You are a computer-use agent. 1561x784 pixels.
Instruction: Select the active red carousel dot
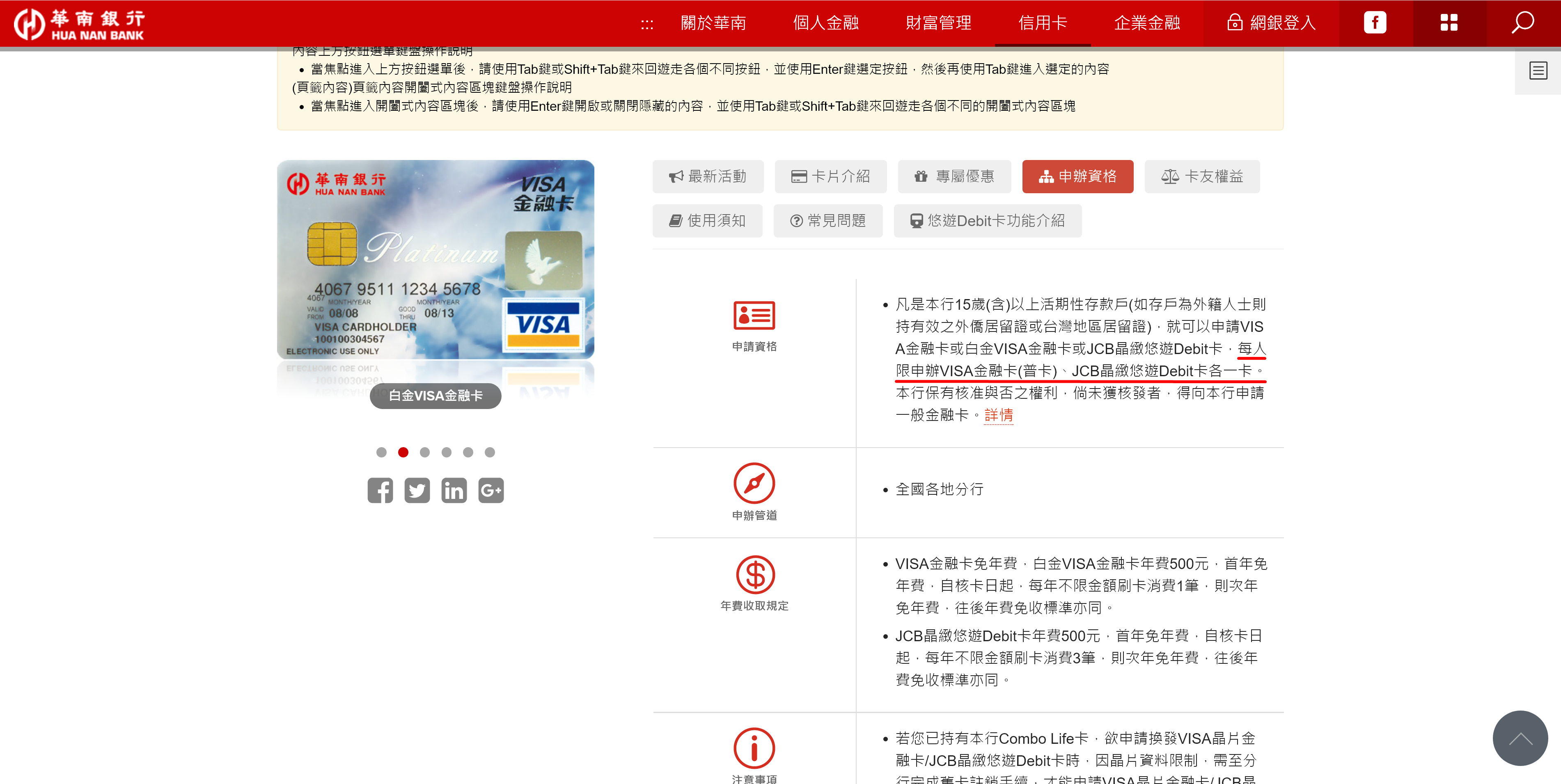403,452
